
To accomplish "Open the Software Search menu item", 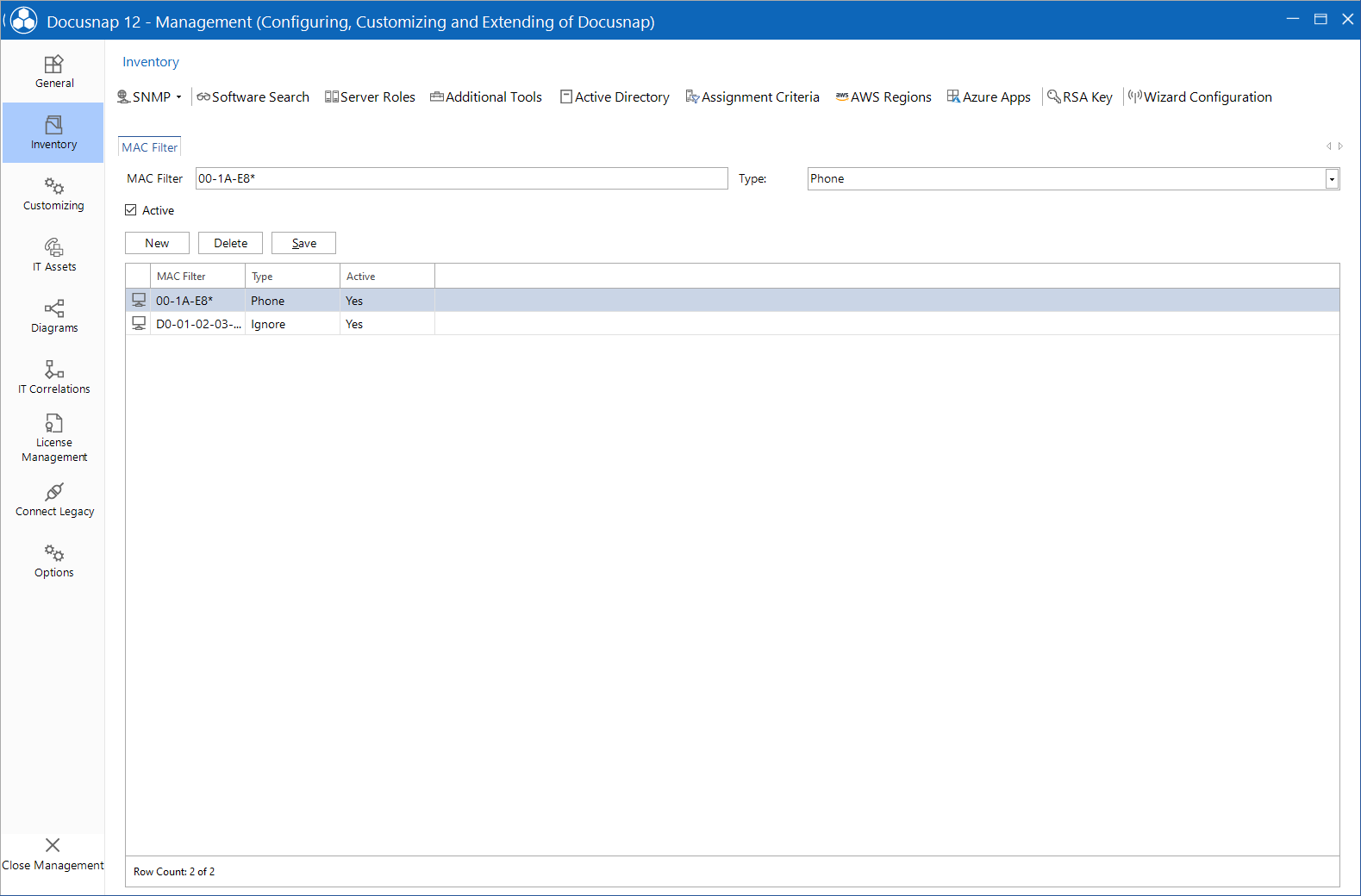I will (253, 96).
